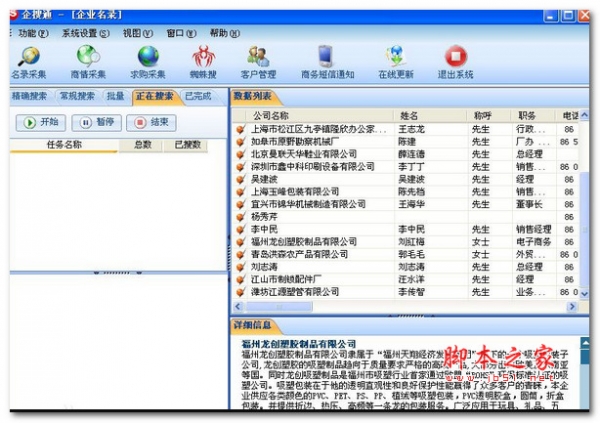Stop the task with 结束 button
Viewport: 600px width, 423px height.
pyautogui.click(x=151, y=122)
